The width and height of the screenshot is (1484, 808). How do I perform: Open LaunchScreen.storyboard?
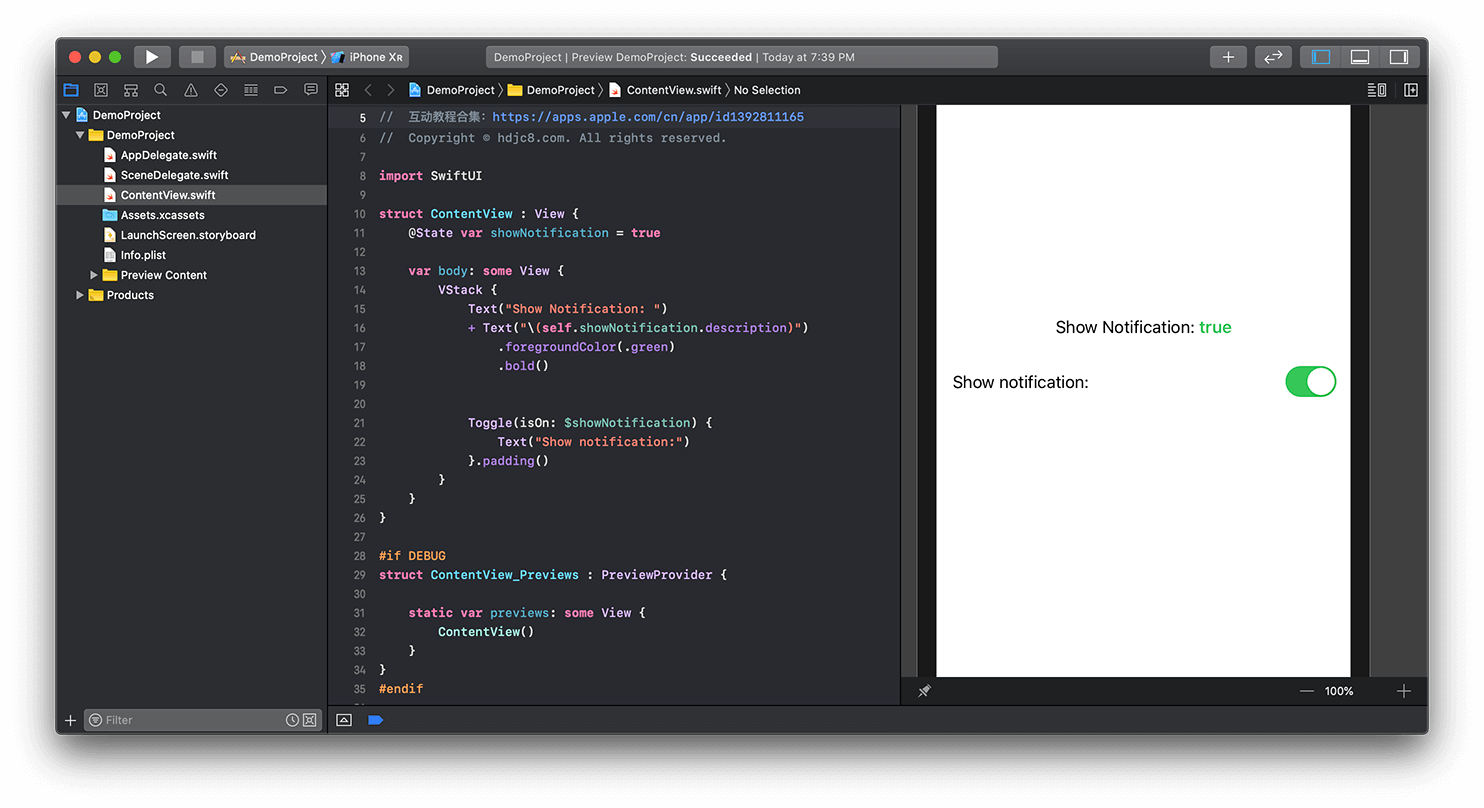point(188,235)
